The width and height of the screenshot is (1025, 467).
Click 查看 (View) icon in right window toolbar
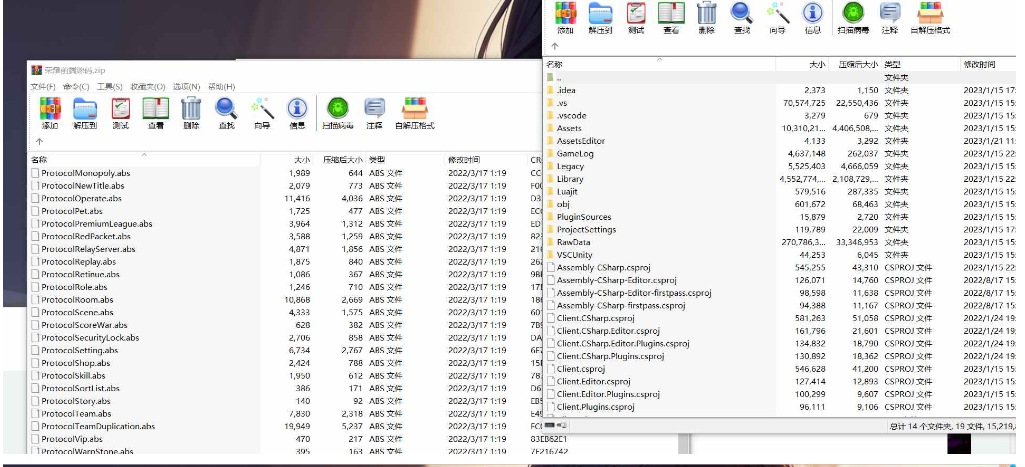[671, 16]
